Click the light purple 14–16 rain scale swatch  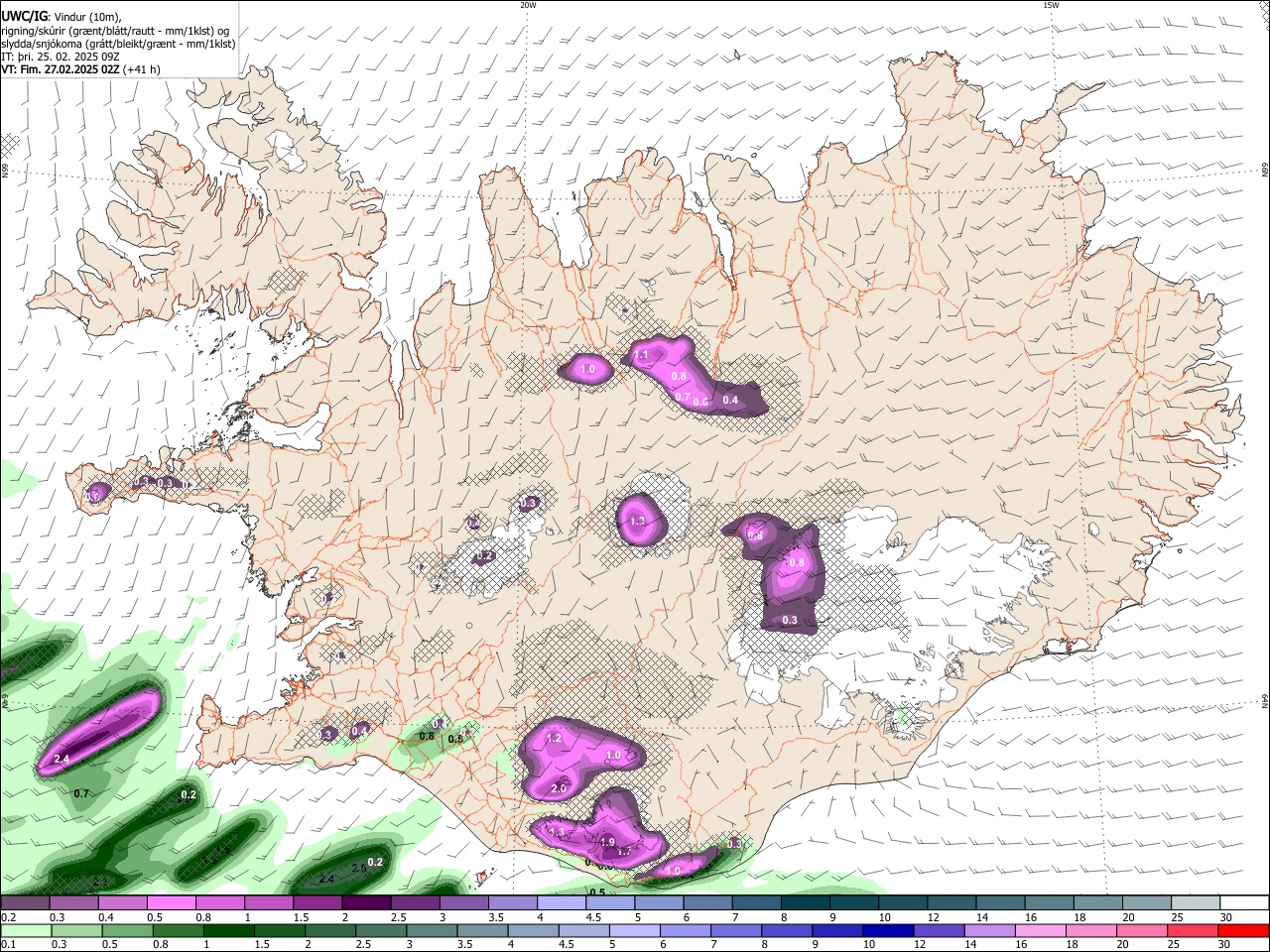tap(989, 930)
